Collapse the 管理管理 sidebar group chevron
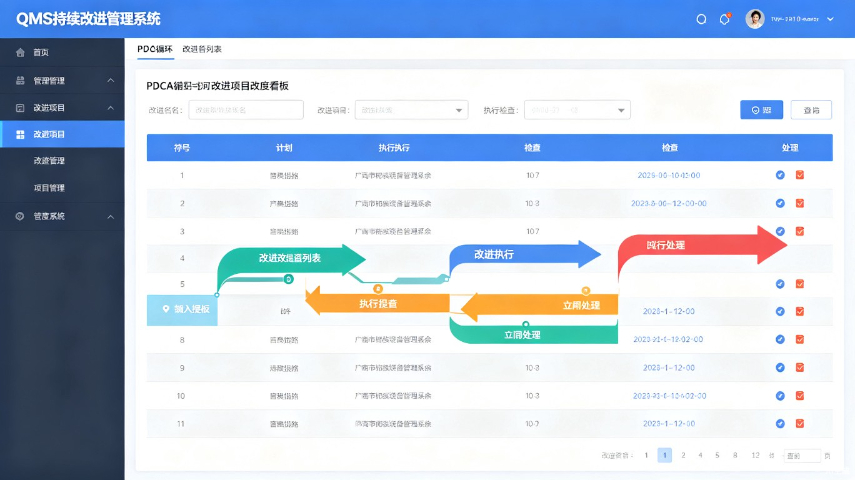 click(x=111, y=81)
